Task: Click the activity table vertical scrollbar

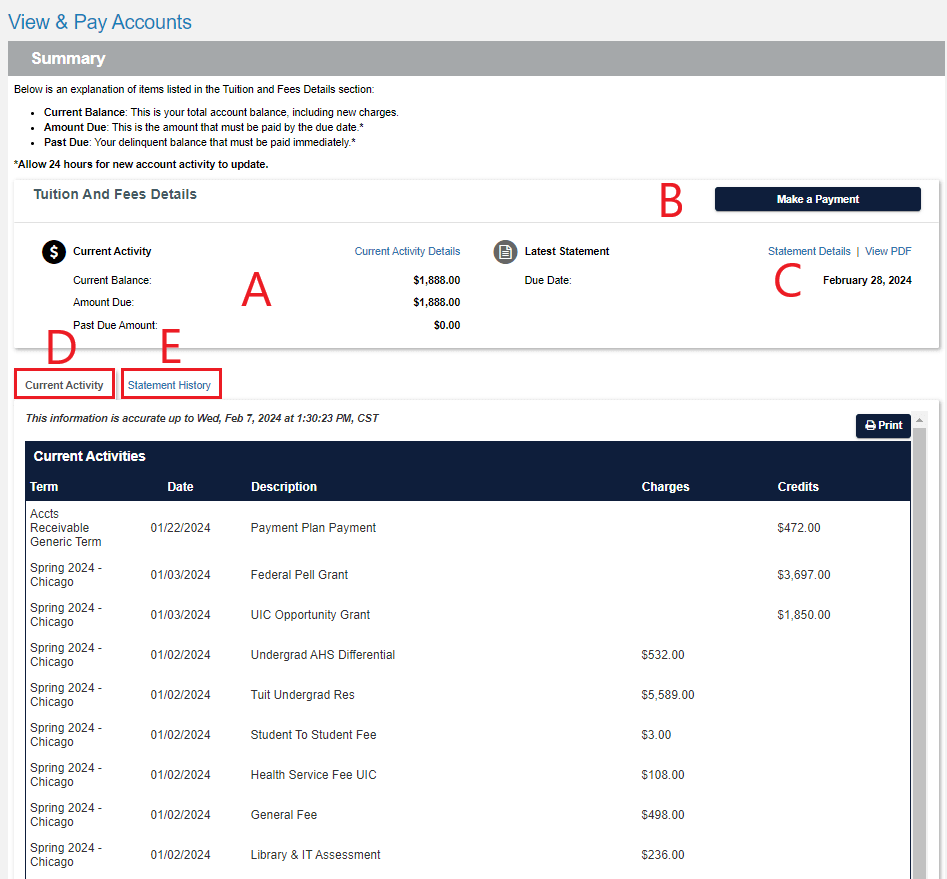Action: 919,652
